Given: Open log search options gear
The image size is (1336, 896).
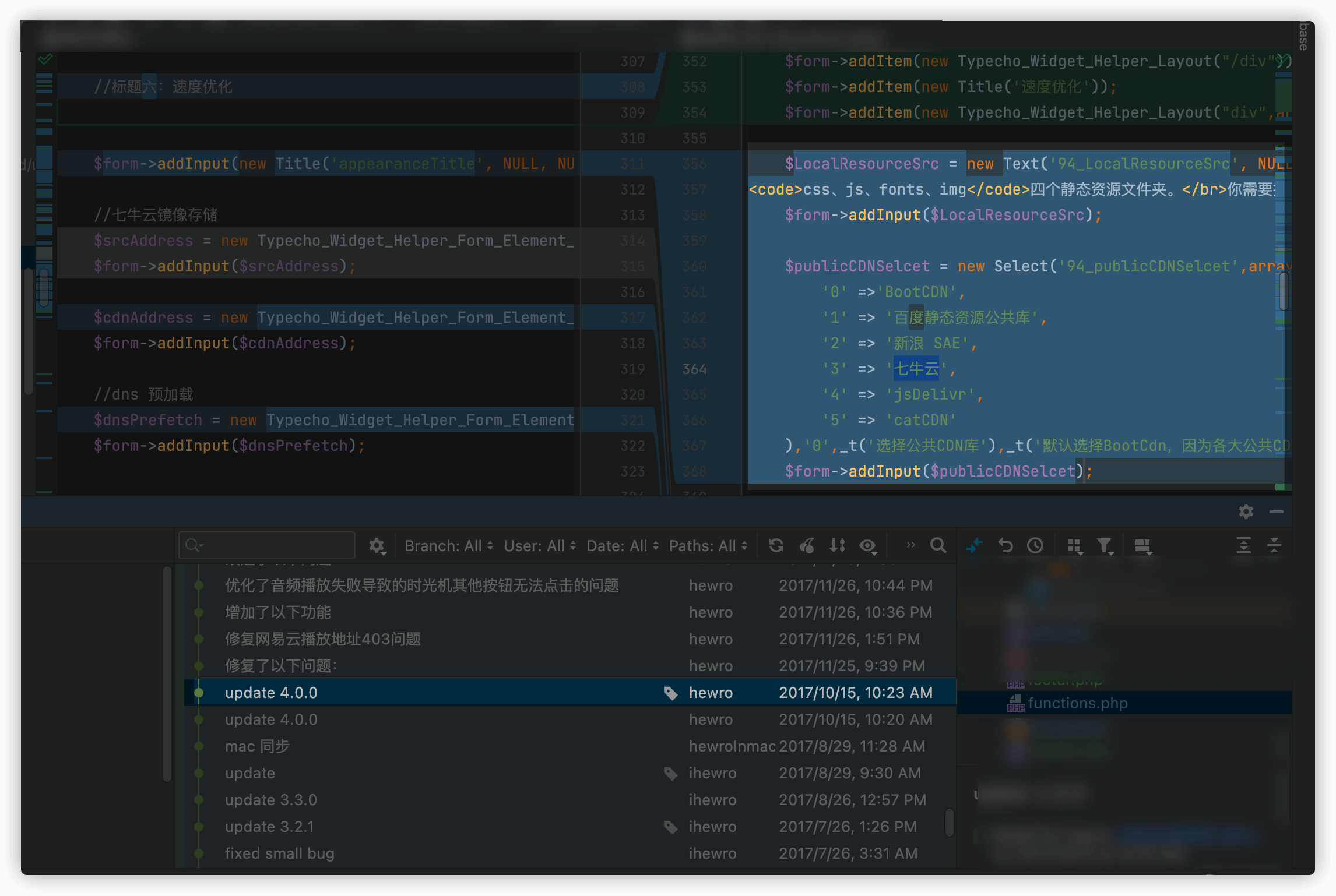Looking at the screenshot, I should [377, 546].
